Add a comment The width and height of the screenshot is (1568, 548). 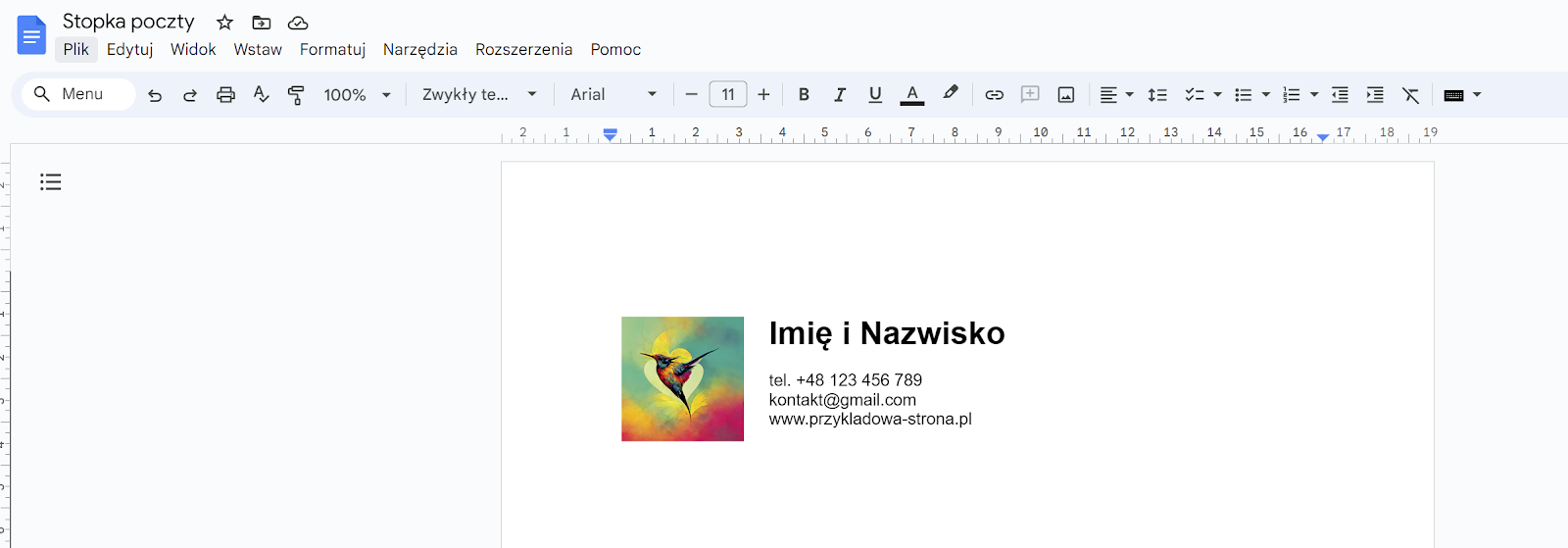tap(1030, 95)
